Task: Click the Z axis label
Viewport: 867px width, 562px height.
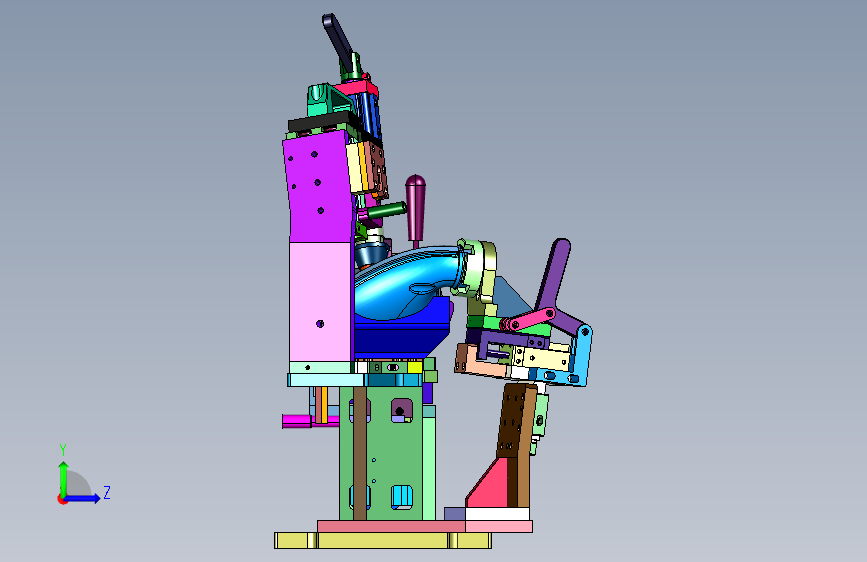Action: 107,493
